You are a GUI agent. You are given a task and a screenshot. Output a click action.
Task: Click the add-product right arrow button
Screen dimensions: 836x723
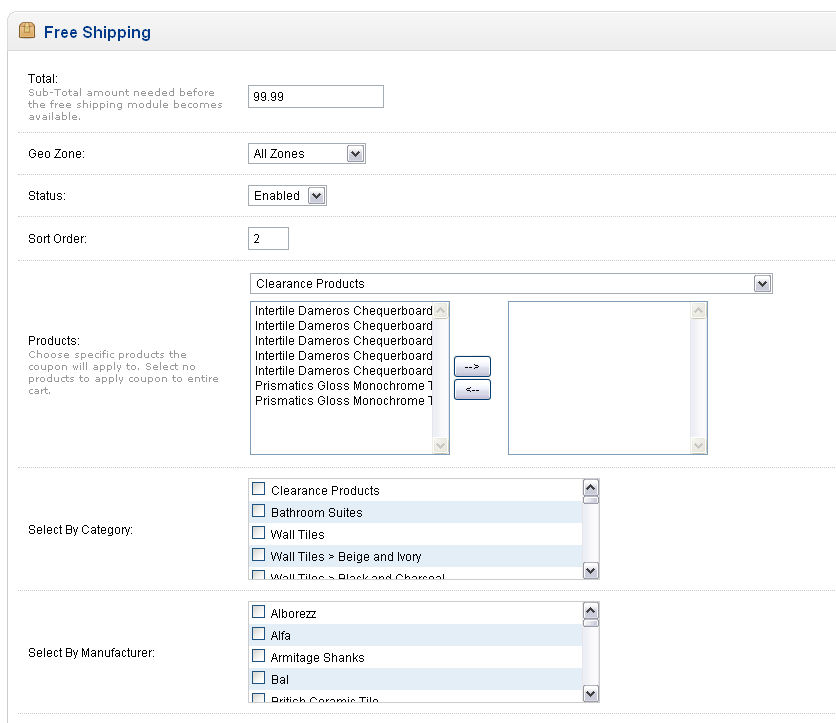(x=472, y=366)
